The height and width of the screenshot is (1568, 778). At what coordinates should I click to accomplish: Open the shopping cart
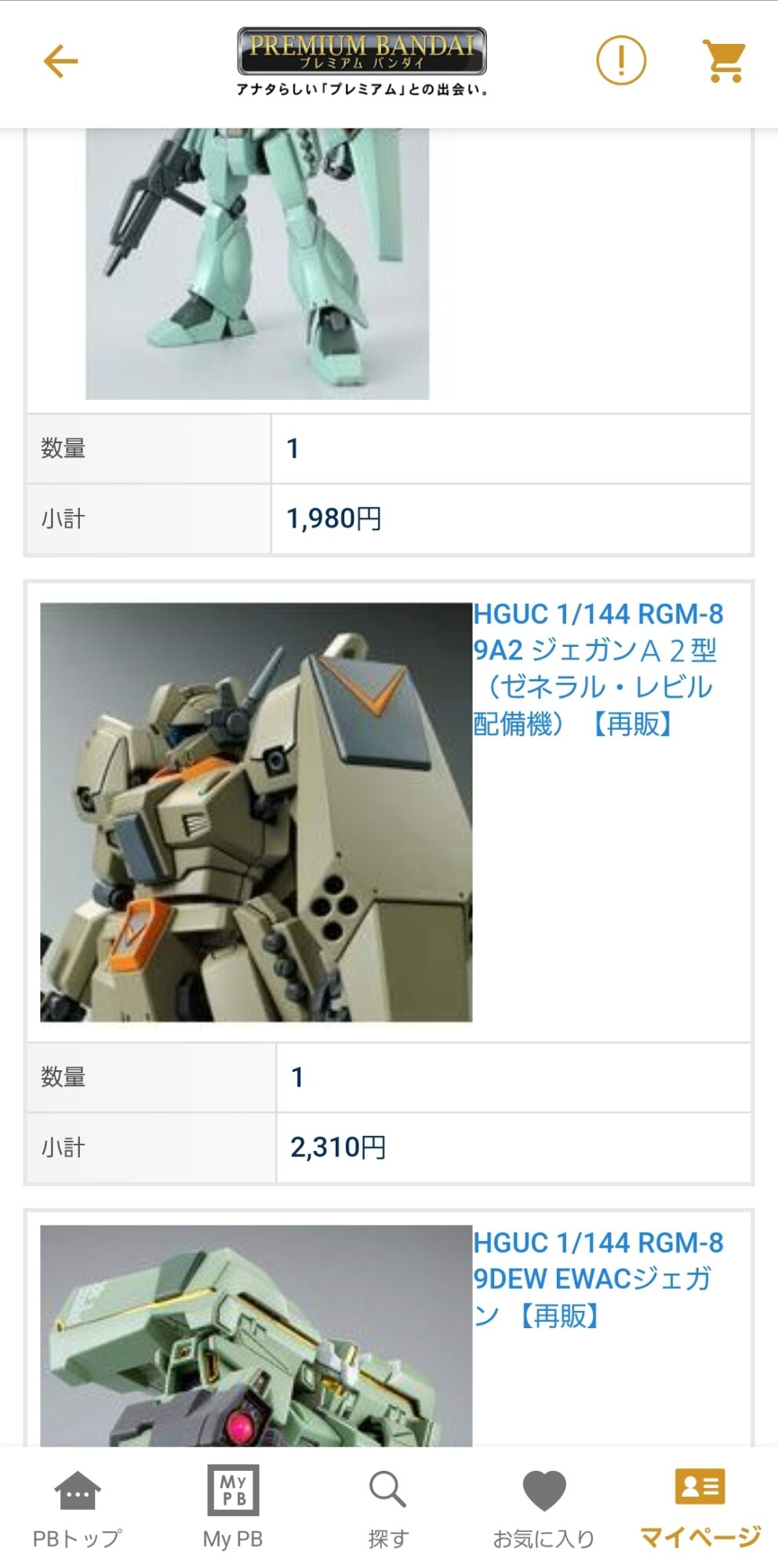[725, 61]
